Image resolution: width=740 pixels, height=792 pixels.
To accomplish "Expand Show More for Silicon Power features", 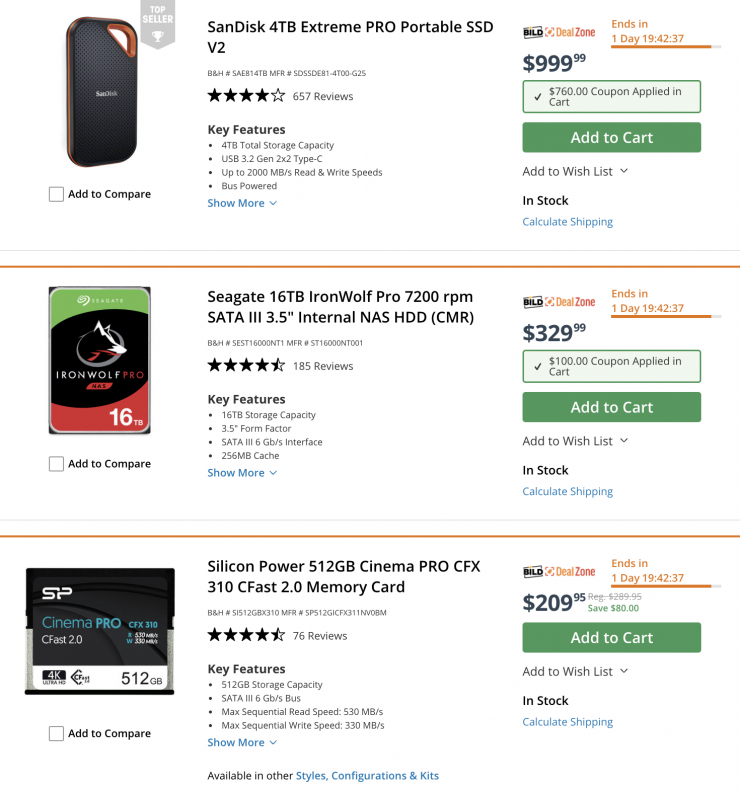I will pos(242,743).
